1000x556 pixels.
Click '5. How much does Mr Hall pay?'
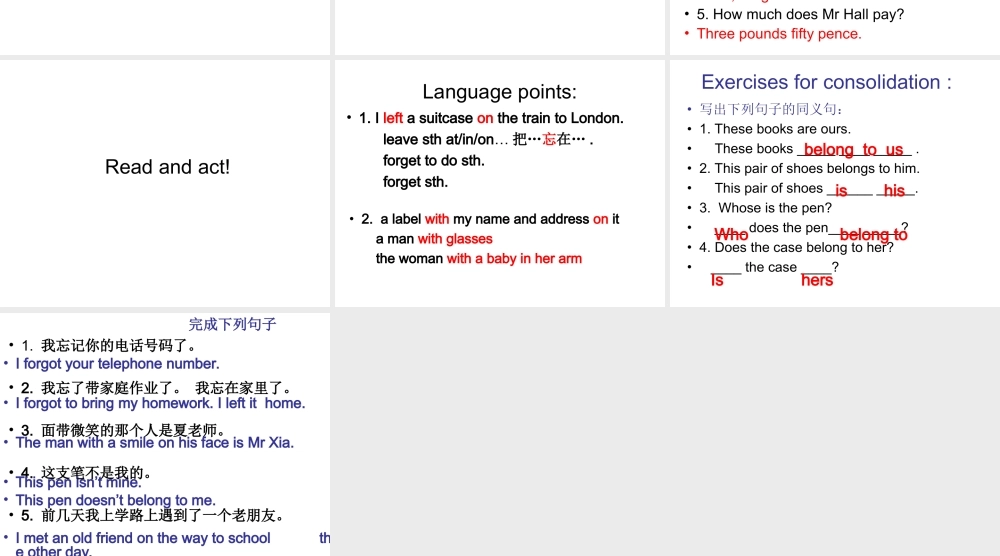[800, 14]
